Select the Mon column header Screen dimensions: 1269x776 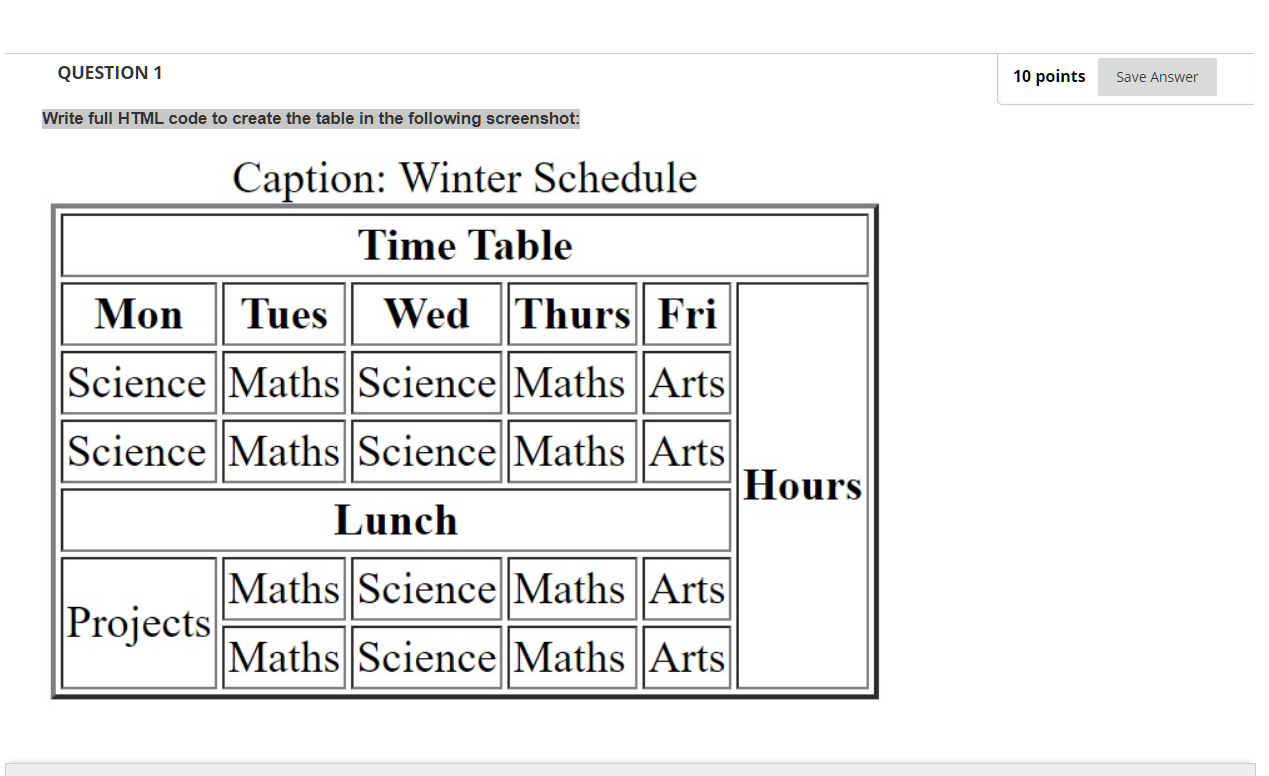pyautogui.click(x=138, y=313)
